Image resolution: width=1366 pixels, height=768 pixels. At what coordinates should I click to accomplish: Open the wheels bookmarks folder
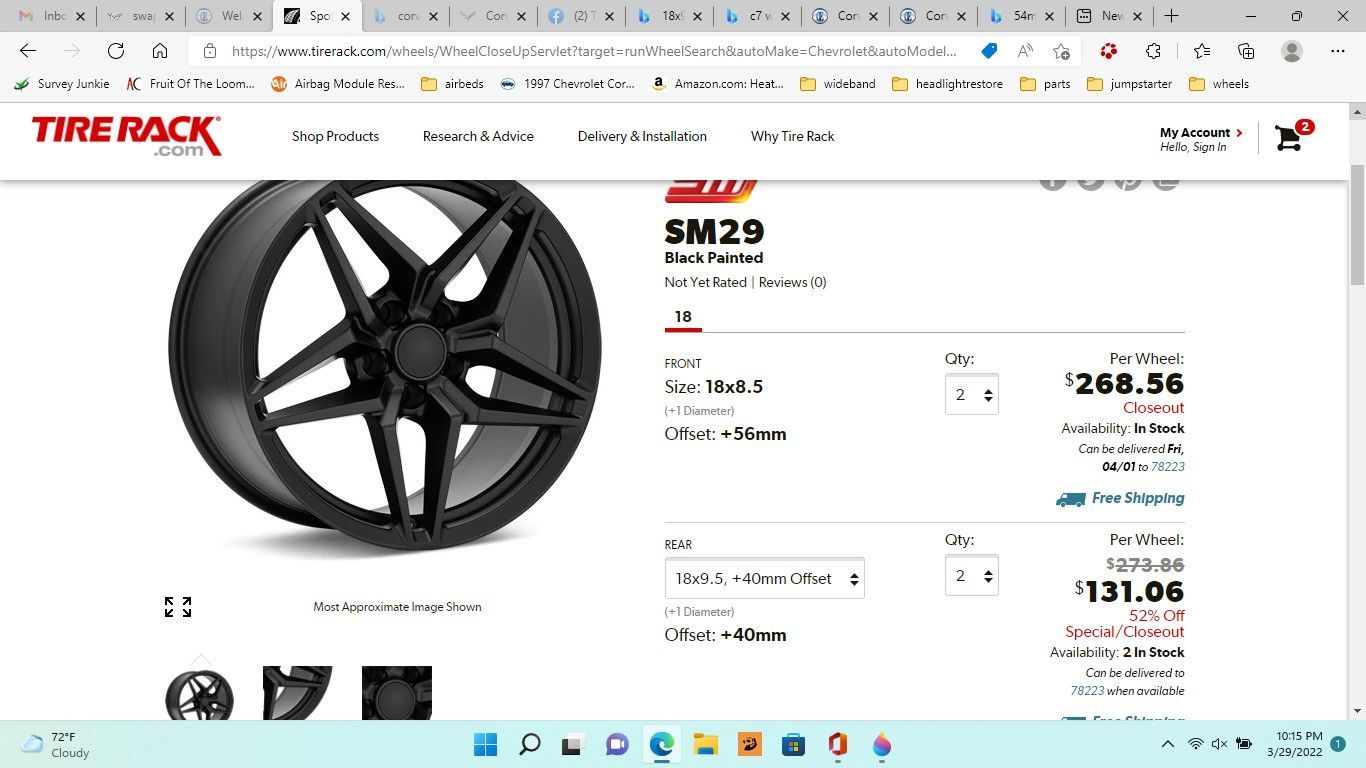click(1219, 84)
